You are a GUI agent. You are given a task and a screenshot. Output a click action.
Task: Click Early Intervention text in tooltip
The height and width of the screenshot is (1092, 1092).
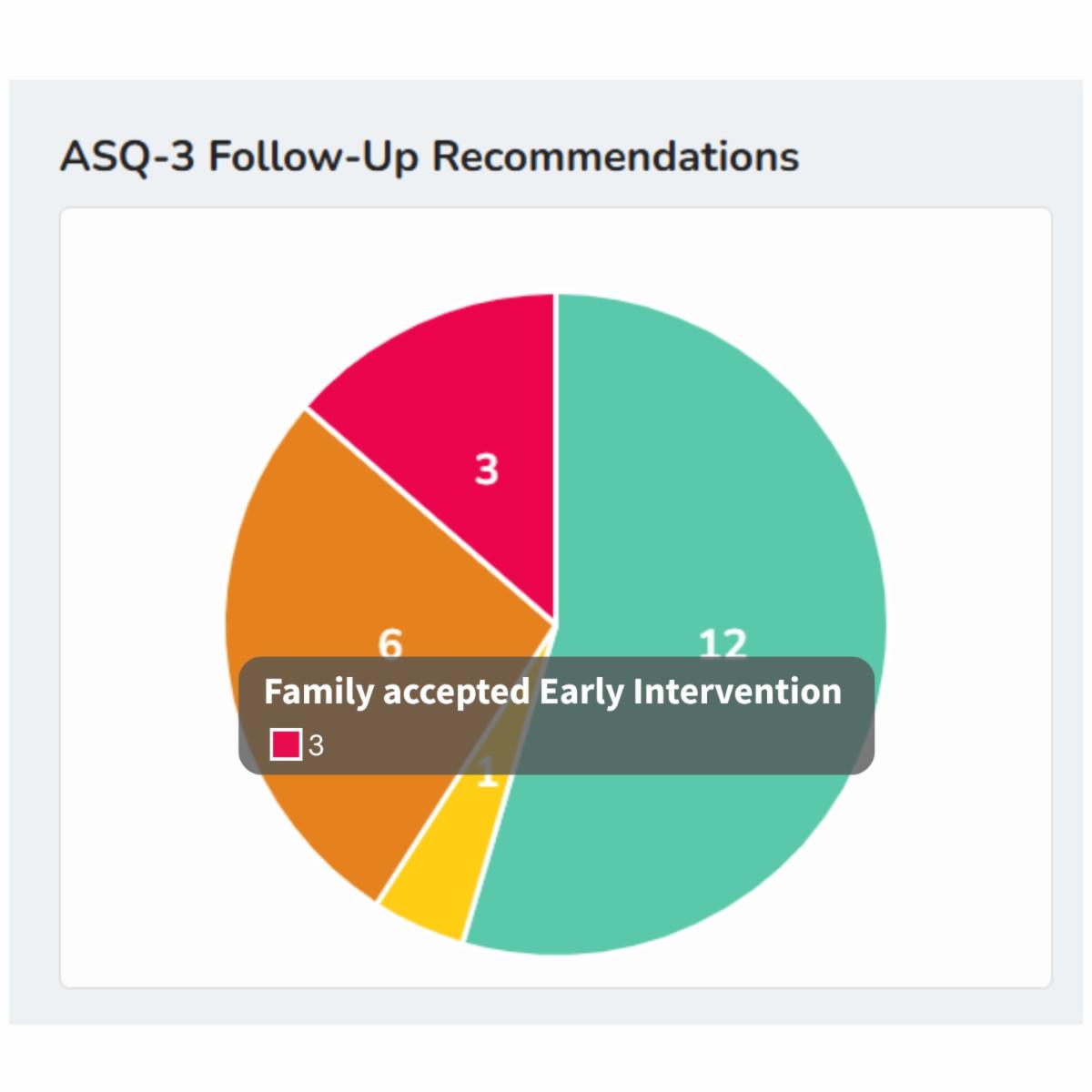pyautogui.click(x=690, y=692)
